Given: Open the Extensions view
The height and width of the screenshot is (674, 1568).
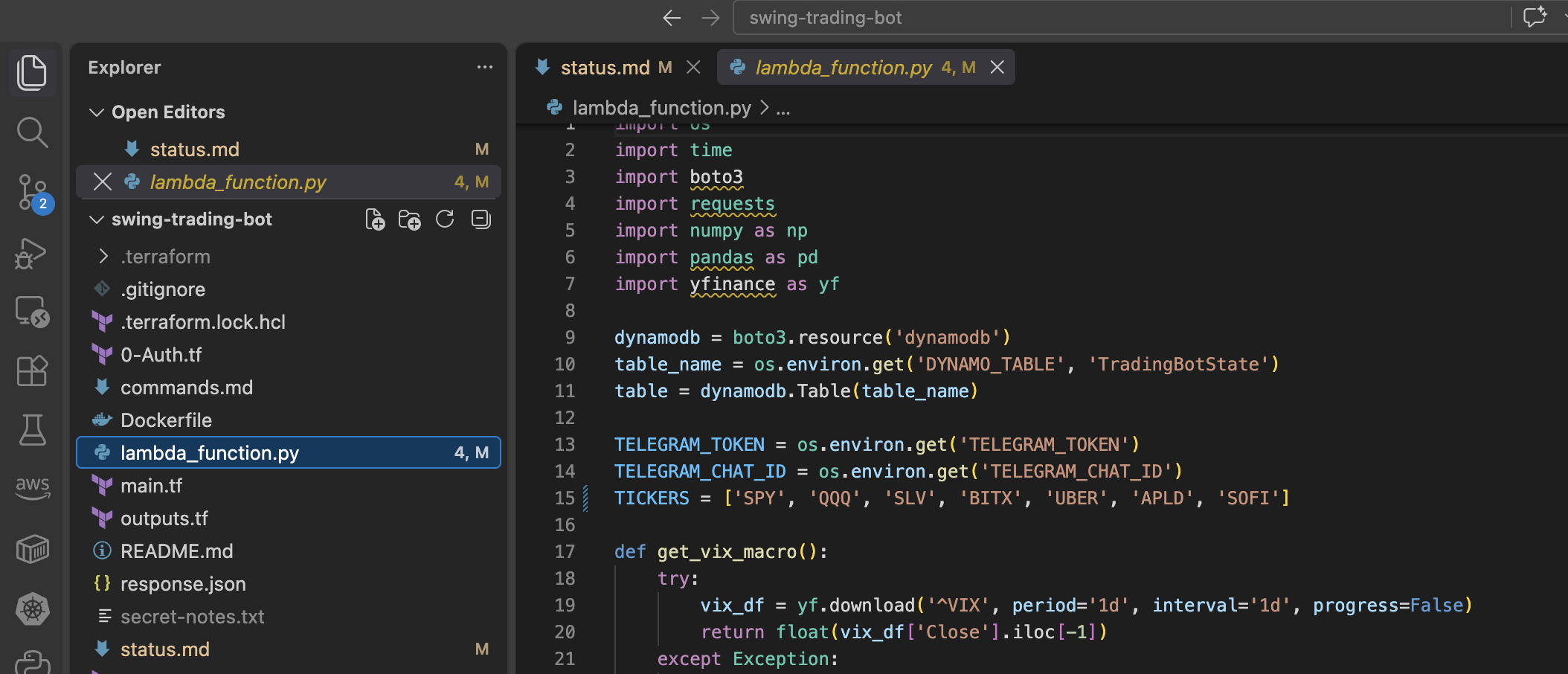Looking at the screenshot, I should click(32, 370).
